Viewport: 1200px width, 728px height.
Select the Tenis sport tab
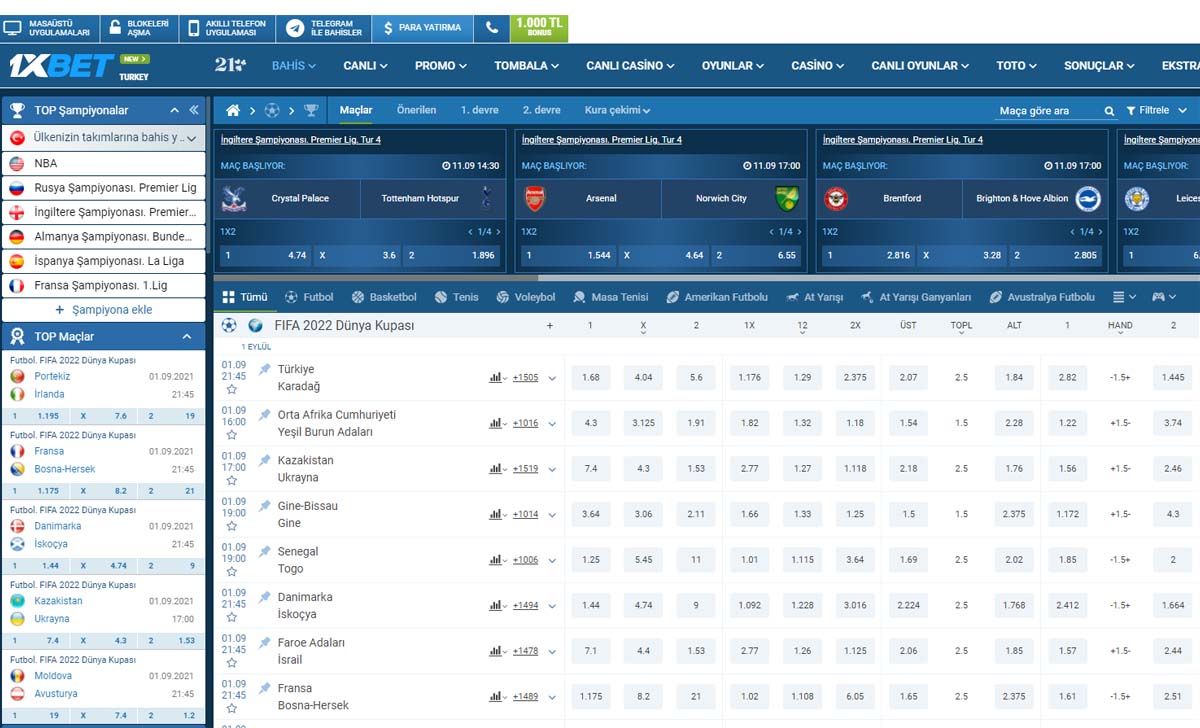pos(457,297)
